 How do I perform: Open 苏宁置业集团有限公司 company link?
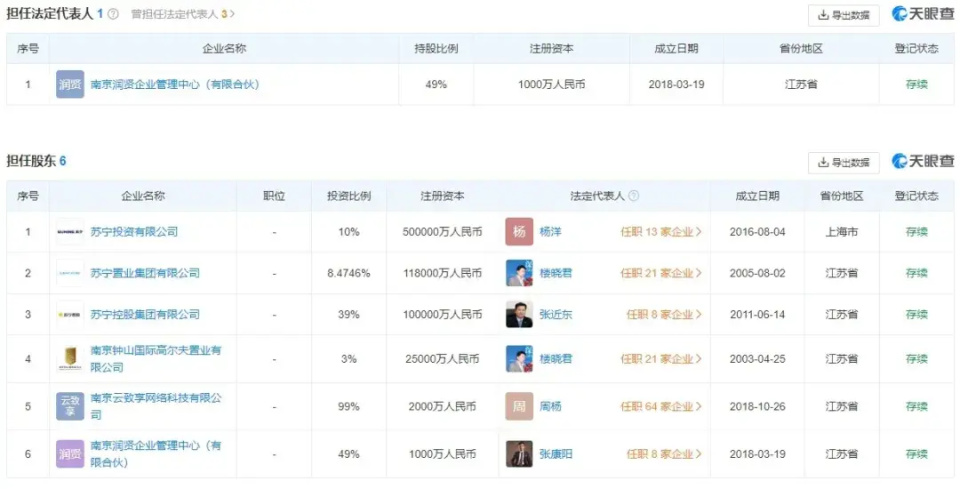click(145, 273)
